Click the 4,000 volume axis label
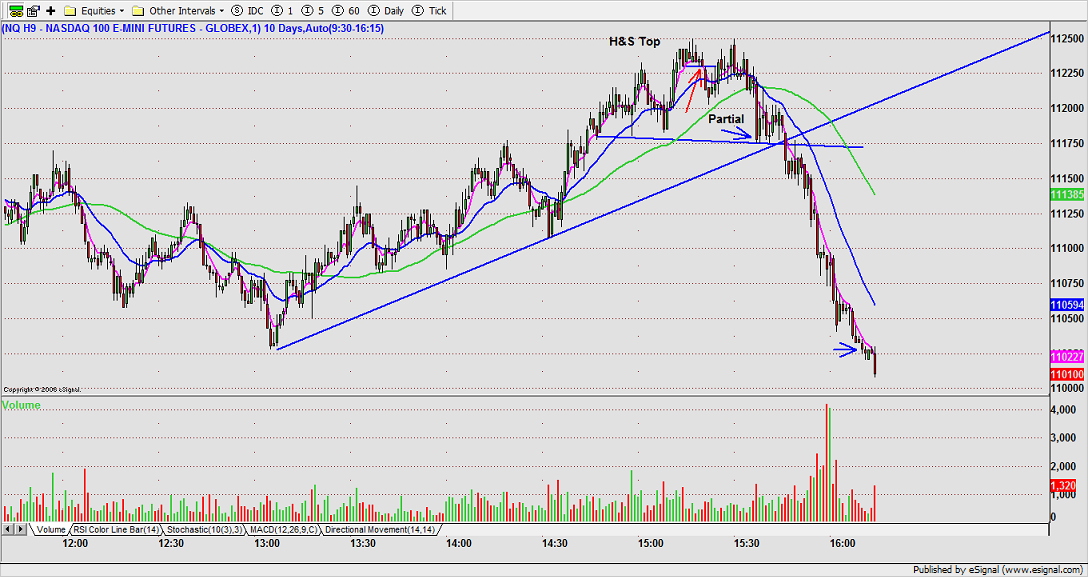The width and height of the screenshot is (1088, 577). point(1063,411)
